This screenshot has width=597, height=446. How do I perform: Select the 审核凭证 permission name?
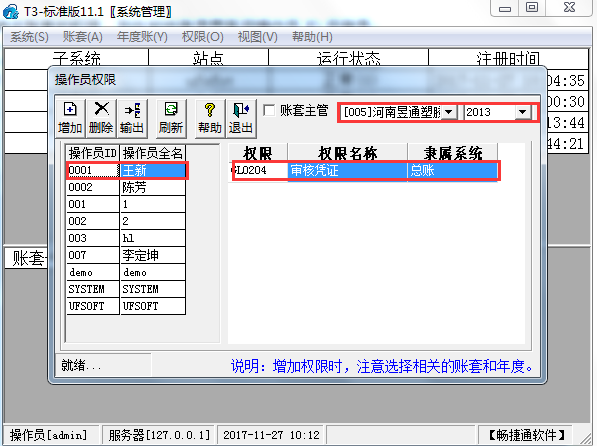click(348, 170)
